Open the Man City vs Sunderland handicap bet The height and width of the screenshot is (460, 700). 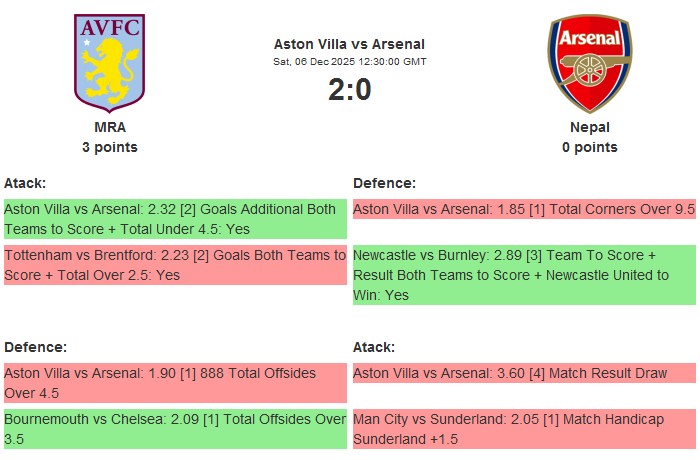[x=524, y=429]
